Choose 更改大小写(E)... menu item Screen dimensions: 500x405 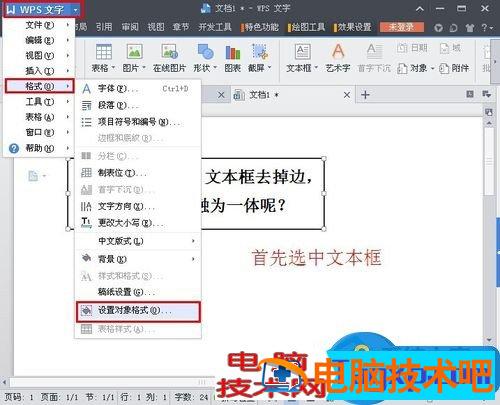138,223
